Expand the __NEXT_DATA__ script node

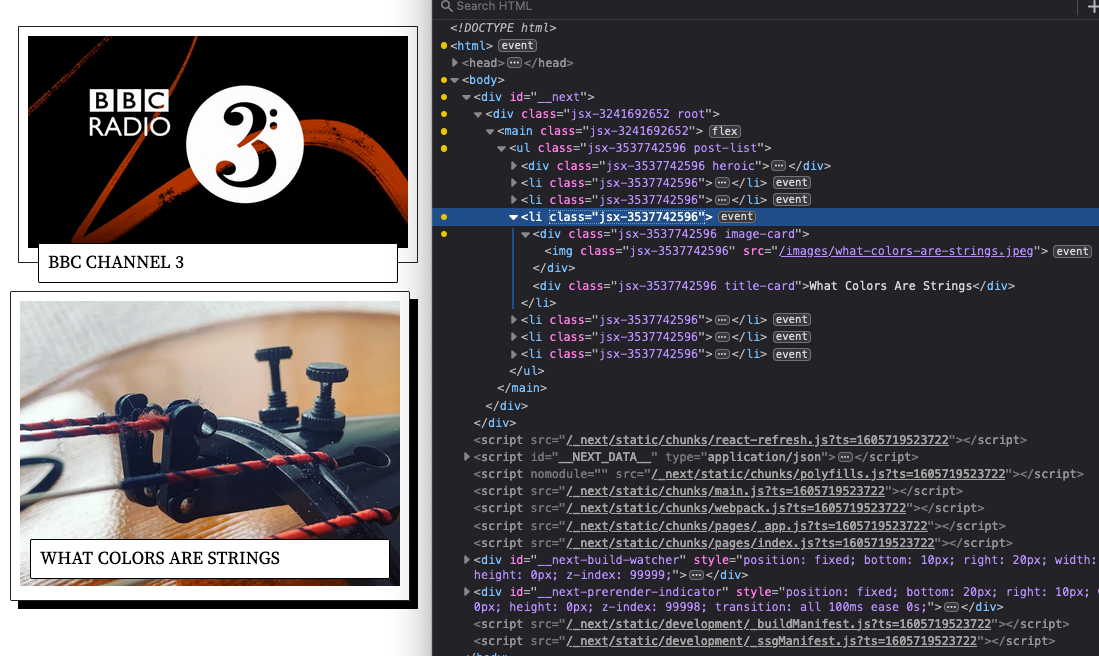pyautogui.click(x=467, y=457)
